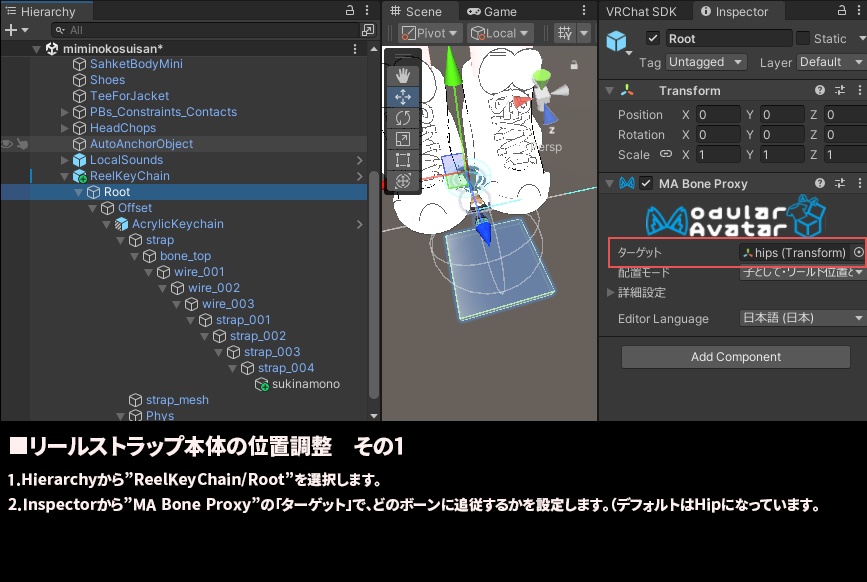Open the Transform component presets icon
This screenshot has height=582, width=867.
click(839, 90)
